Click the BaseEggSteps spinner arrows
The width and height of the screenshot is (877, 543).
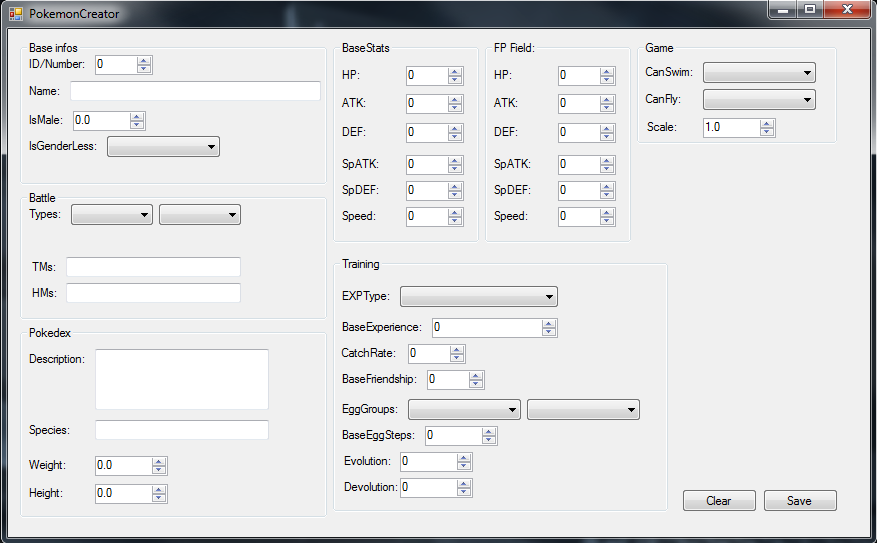[489, 436]
